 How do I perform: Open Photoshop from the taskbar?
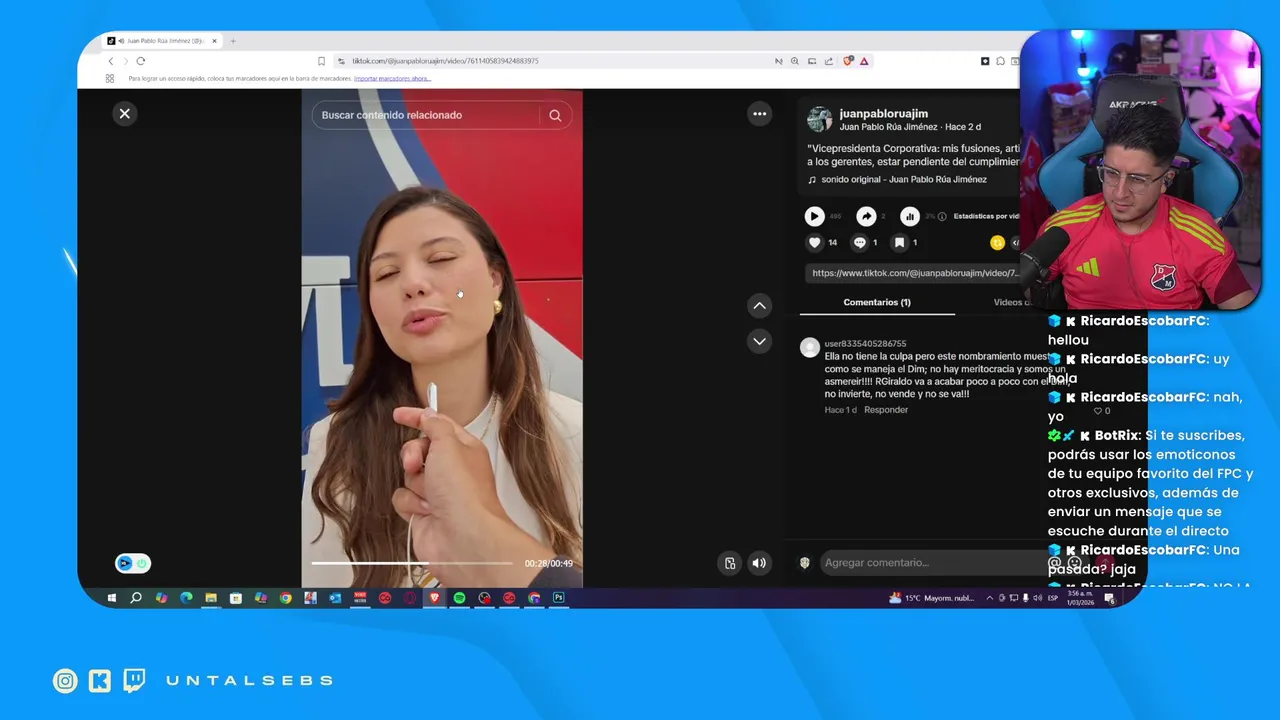559,598
